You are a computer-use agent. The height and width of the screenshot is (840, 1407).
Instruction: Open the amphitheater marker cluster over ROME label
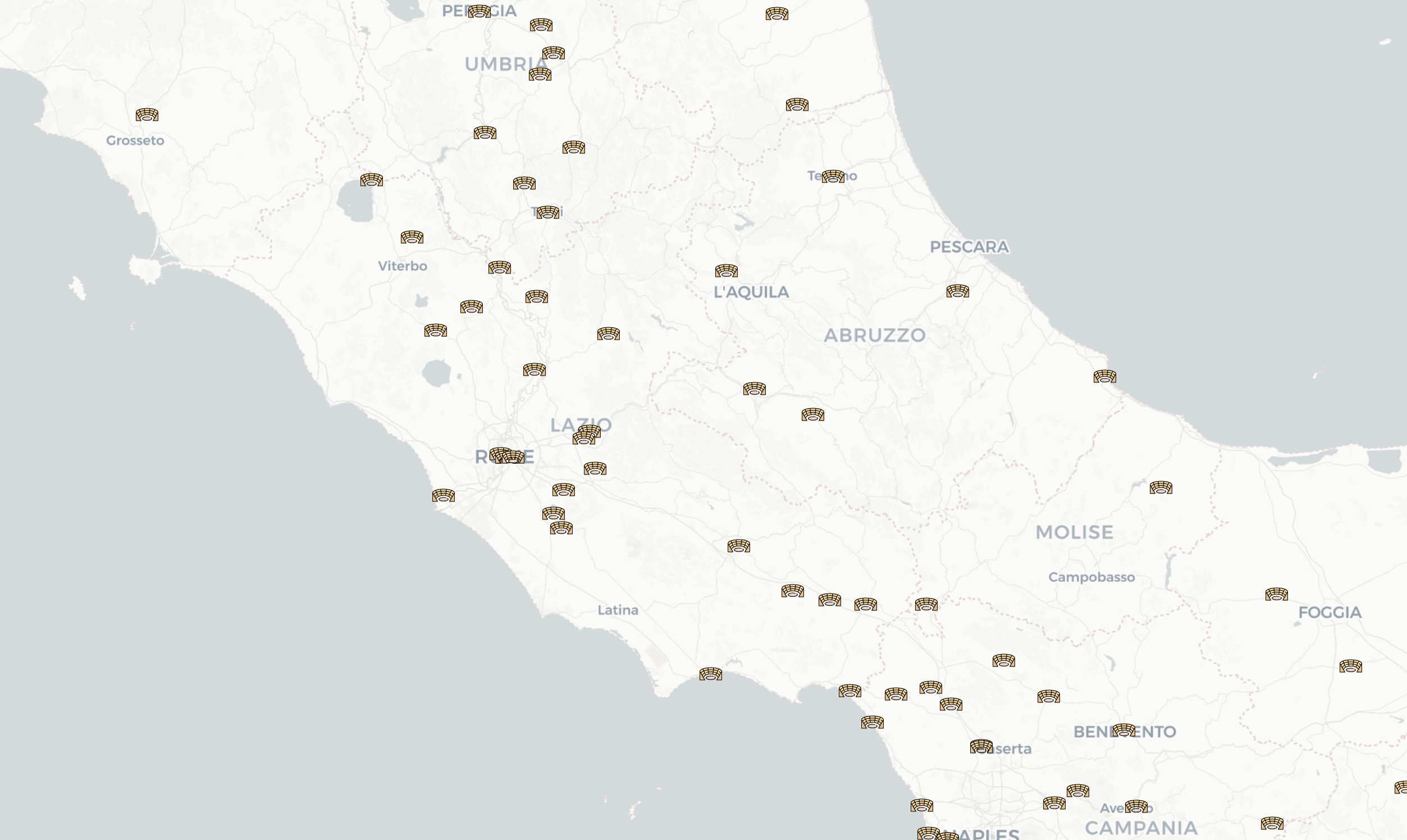508,456
